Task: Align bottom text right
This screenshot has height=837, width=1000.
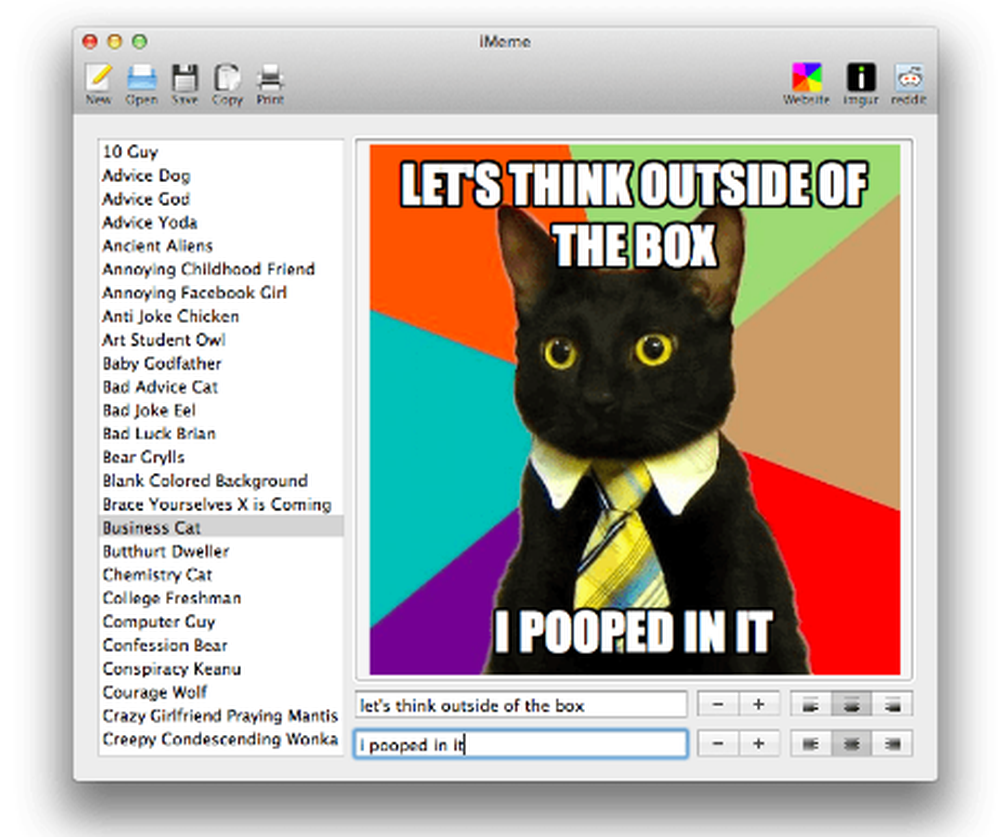Action: [892, 743]
